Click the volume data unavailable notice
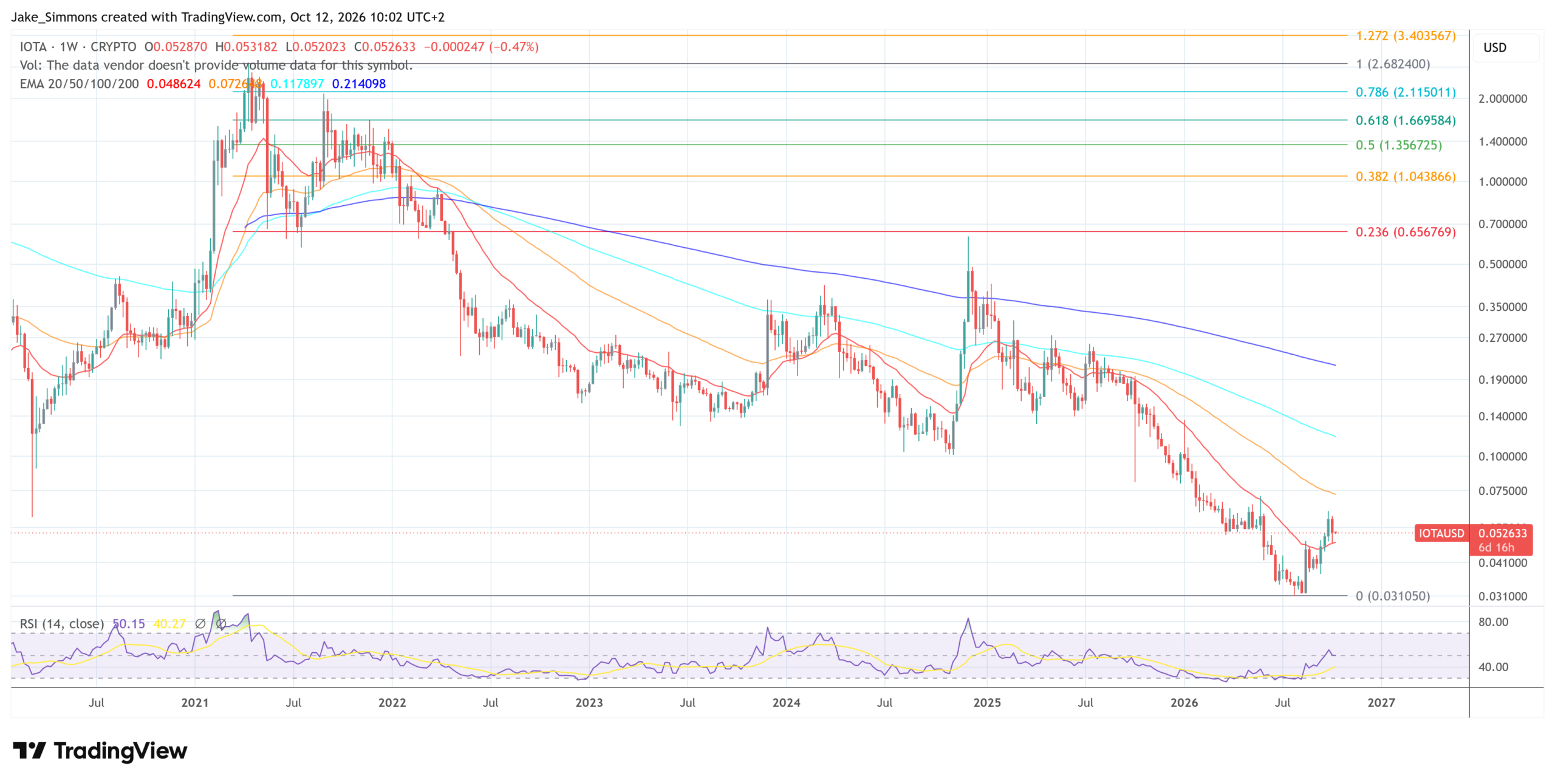This screenshot has width=1555, height=784. tap(216, 65)
